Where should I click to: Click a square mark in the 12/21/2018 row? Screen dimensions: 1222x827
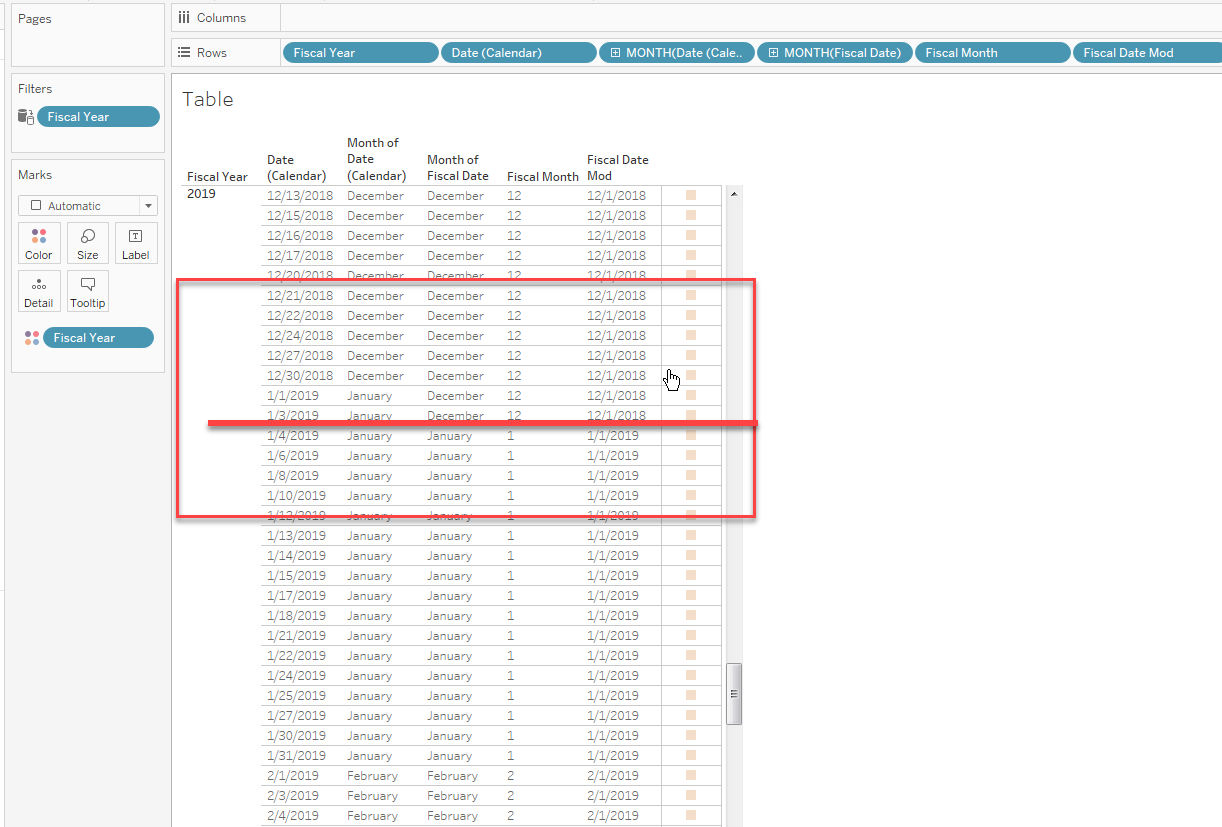click(689, 295)
